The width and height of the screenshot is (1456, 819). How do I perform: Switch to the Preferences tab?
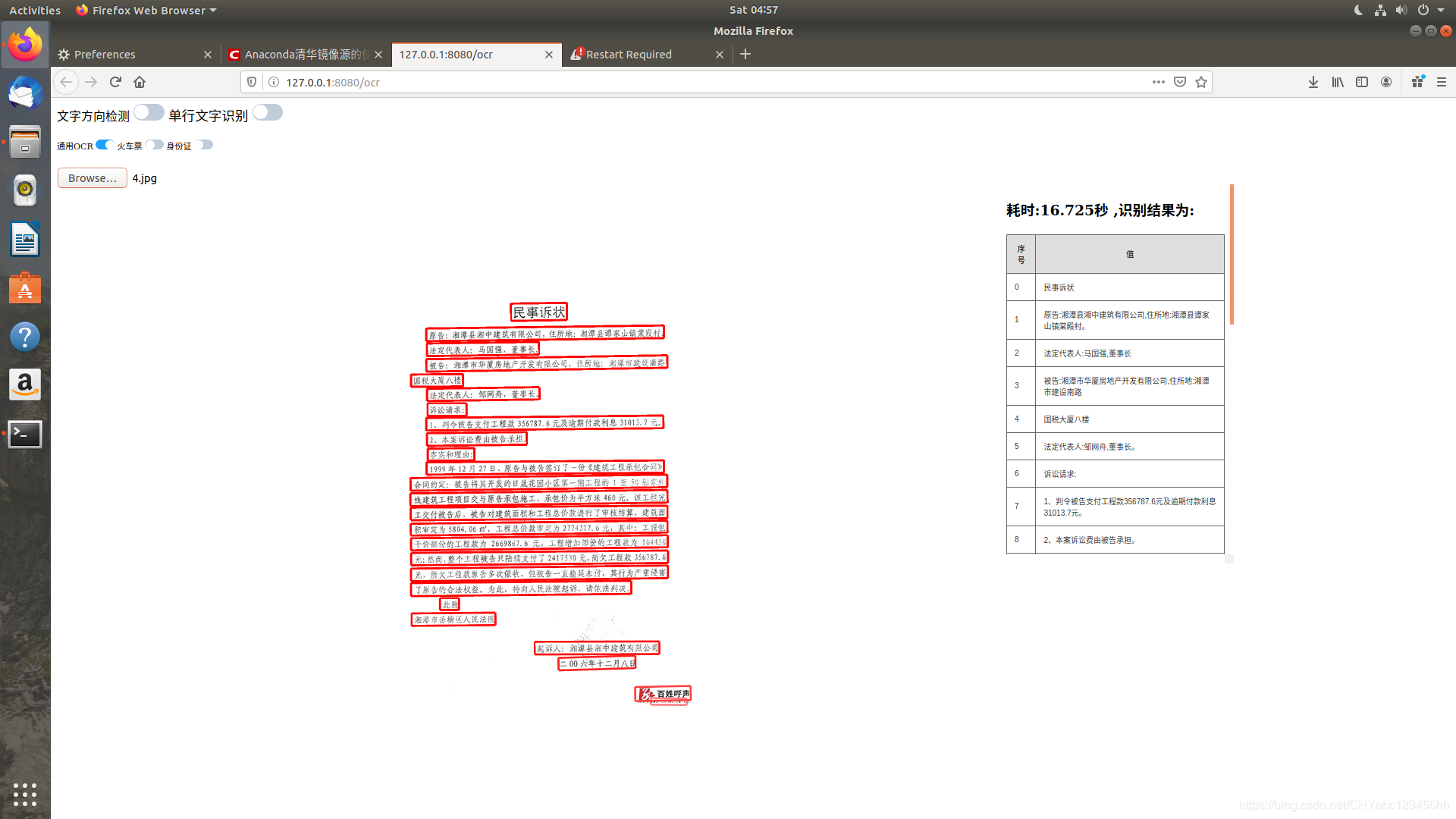[x=105, y=55]
